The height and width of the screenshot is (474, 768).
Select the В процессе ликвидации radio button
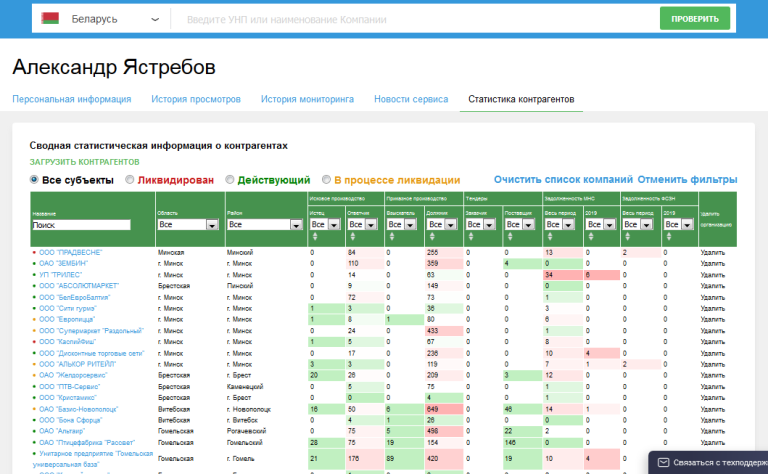326,180
